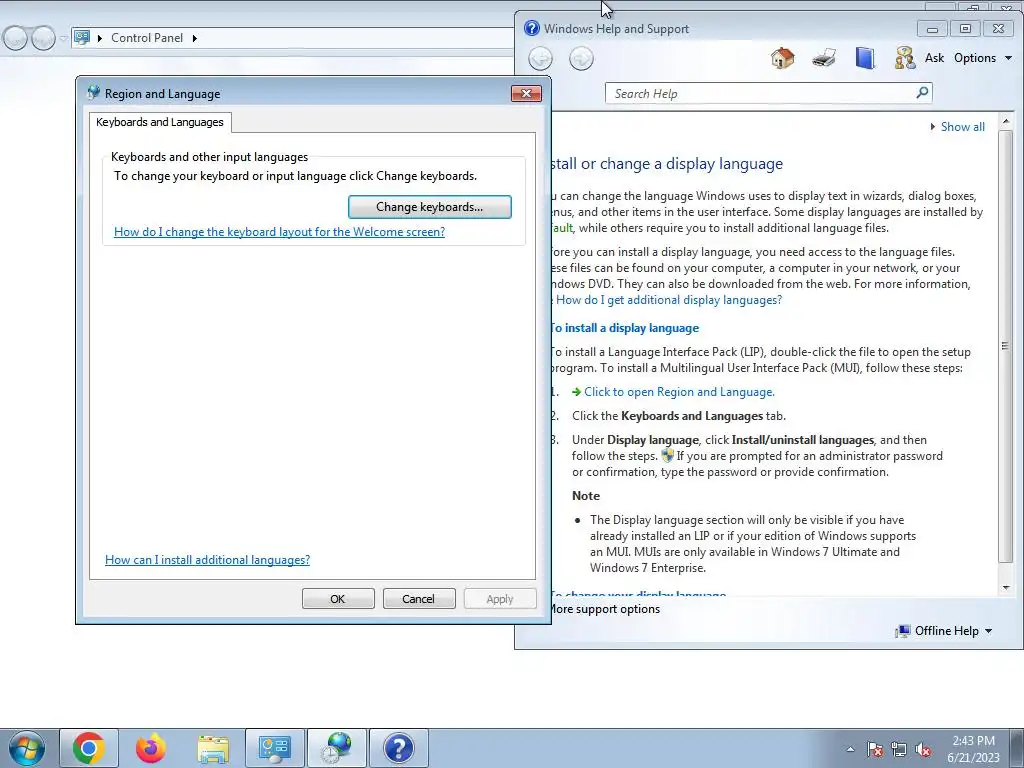Click Help scrollbar down arrow
This screenshot has height=768, width=1024.
[1006, 588]
